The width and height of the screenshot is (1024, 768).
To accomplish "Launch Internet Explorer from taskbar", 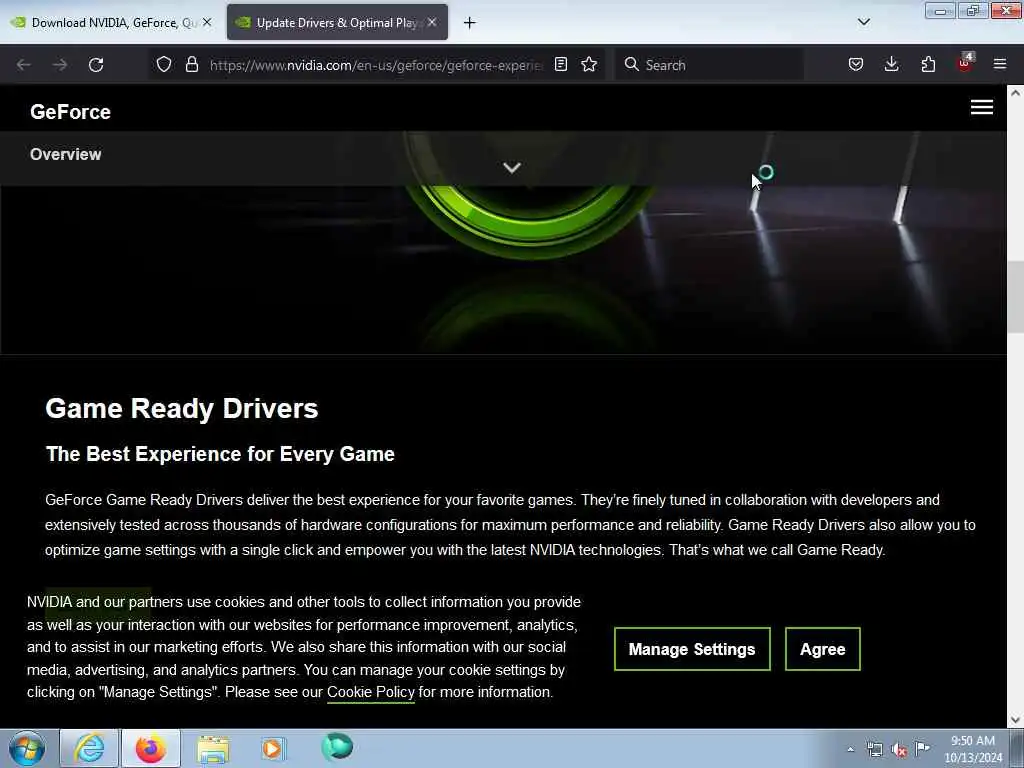I will [x=89, y=748].
